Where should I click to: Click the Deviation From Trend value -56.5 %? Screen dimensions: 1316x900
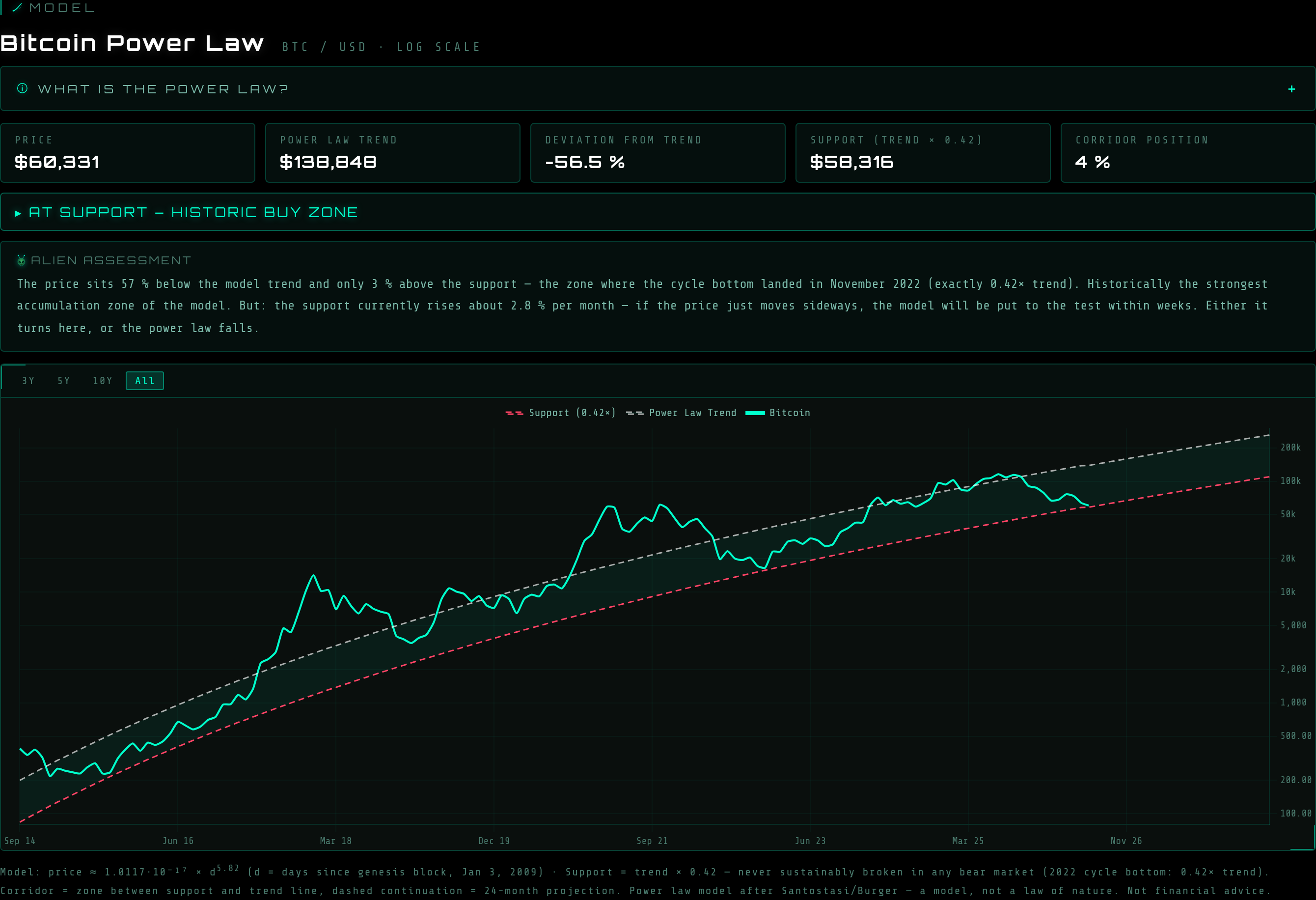click(584, 163)
